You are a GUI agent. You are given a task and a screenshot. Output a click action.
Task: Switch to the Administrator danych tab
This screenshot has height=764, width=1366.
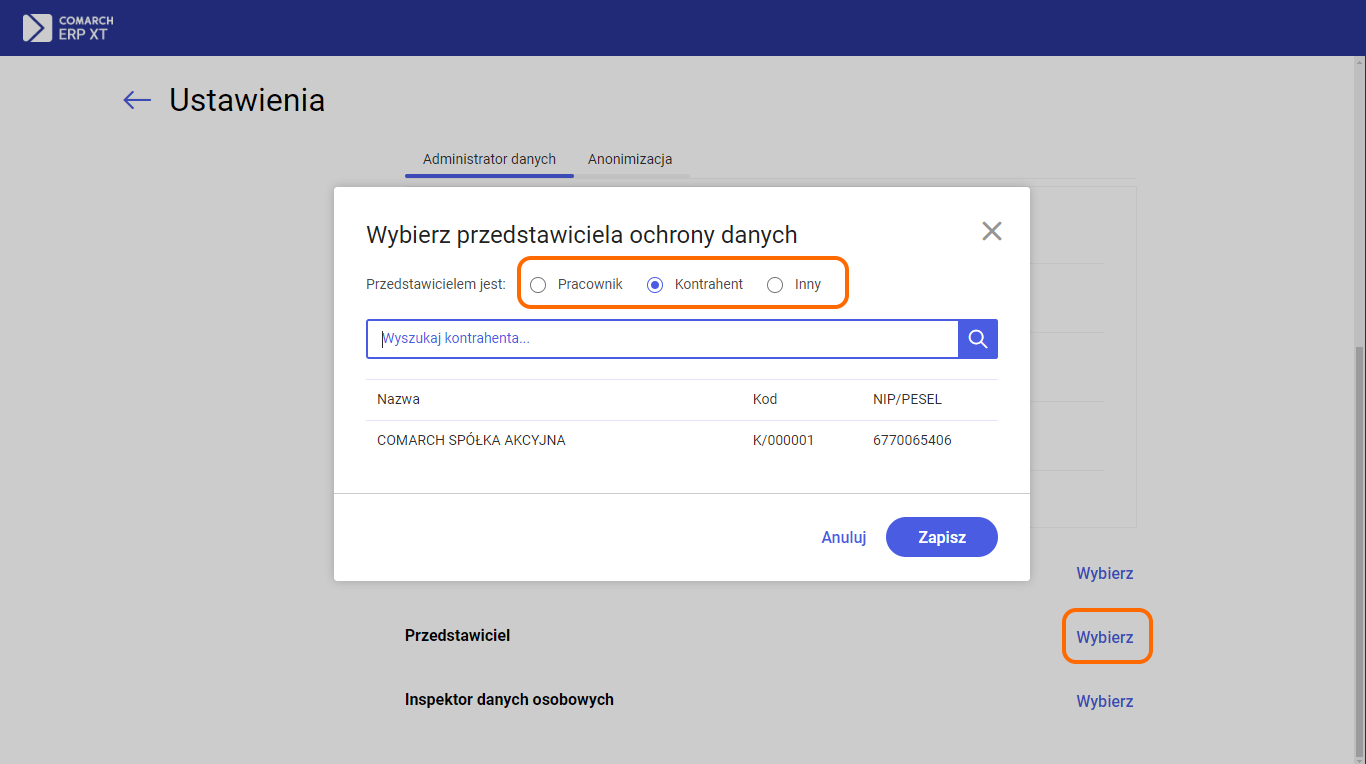489,159
